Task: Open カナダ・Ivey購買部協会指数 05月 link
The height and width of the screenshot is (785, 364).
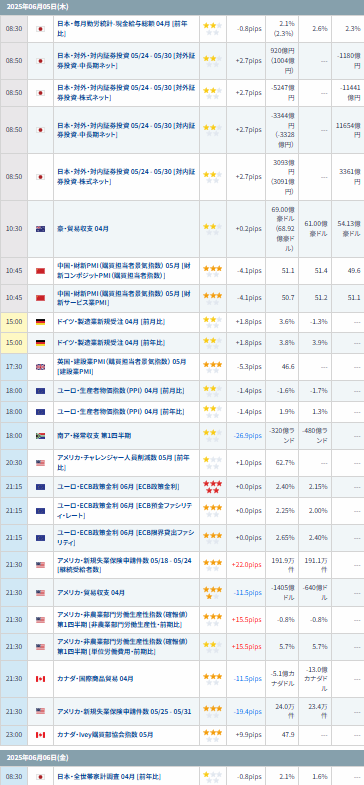Action: point(105,735)
